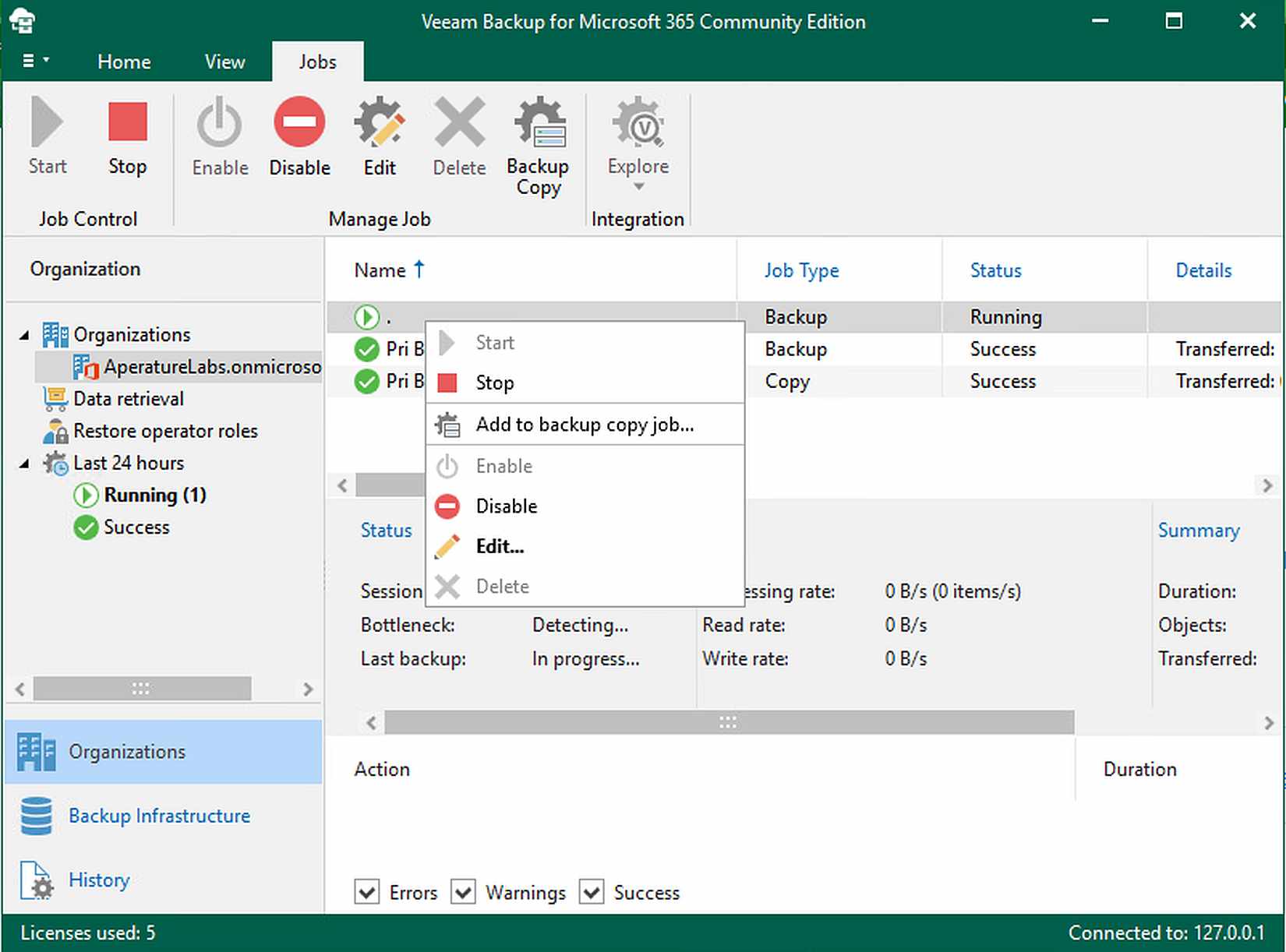The width and height of the screenshot is (1286, 952).
Task: Click right arrow of the session details scrollbar
Action: pyautogui.click(x=1269, y=722)
